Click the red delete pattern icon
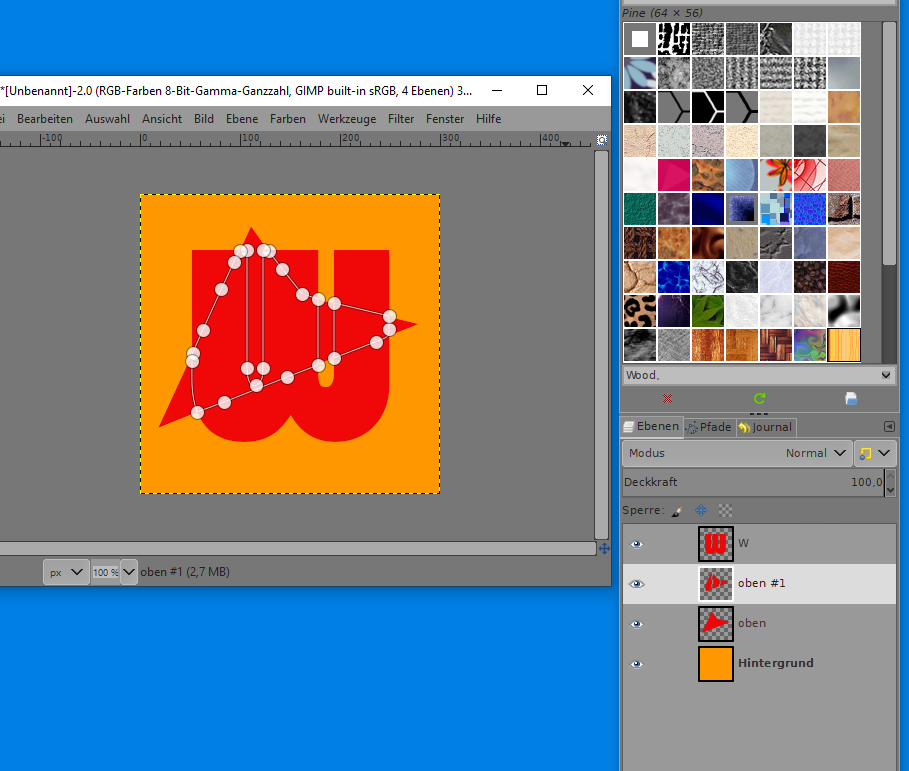 [668, 398]
